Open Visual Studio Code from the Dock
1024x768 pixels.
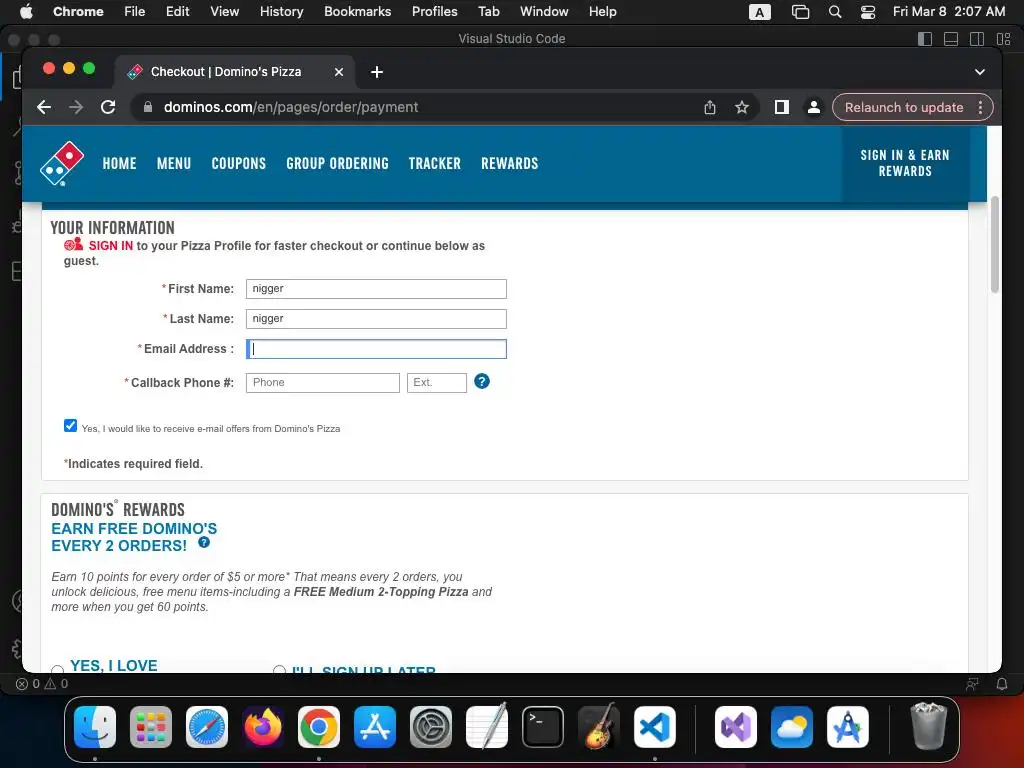click(x=654, y=727)
